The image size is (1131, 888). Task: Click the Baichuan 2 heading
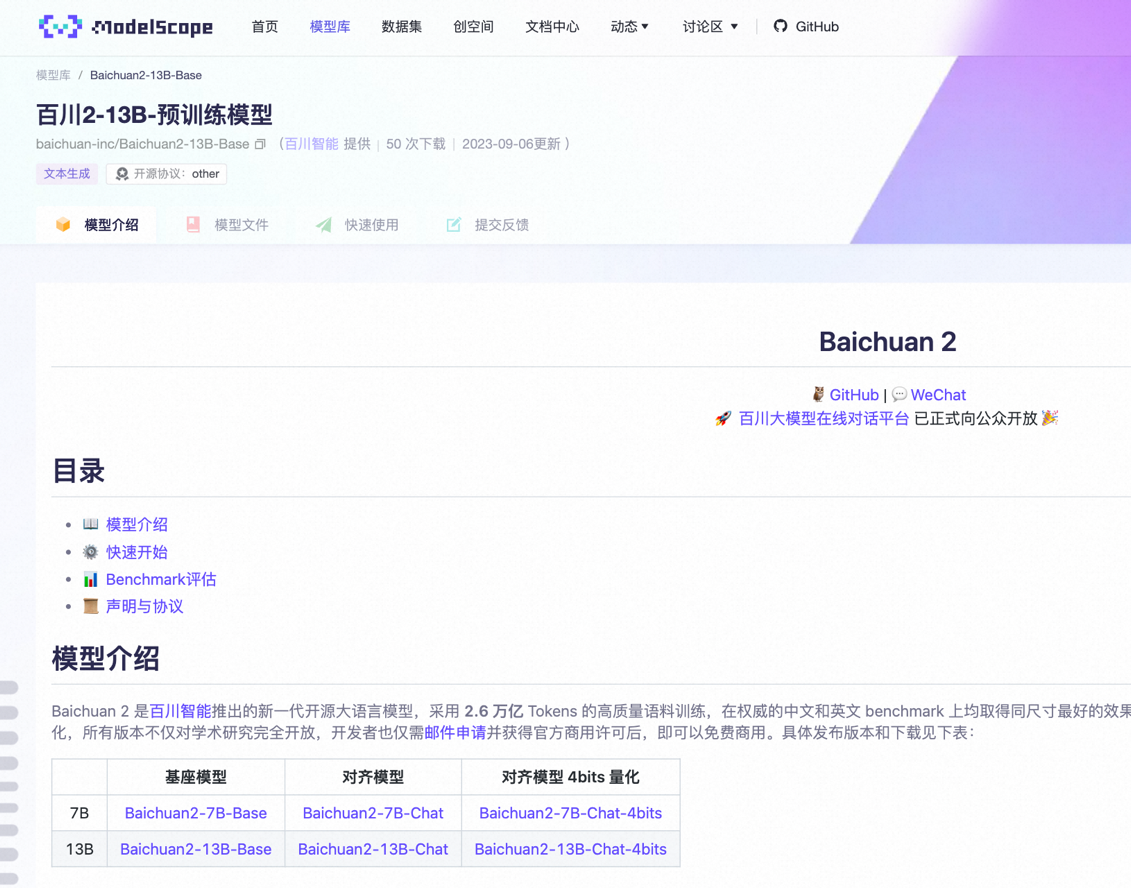point(888,342)
